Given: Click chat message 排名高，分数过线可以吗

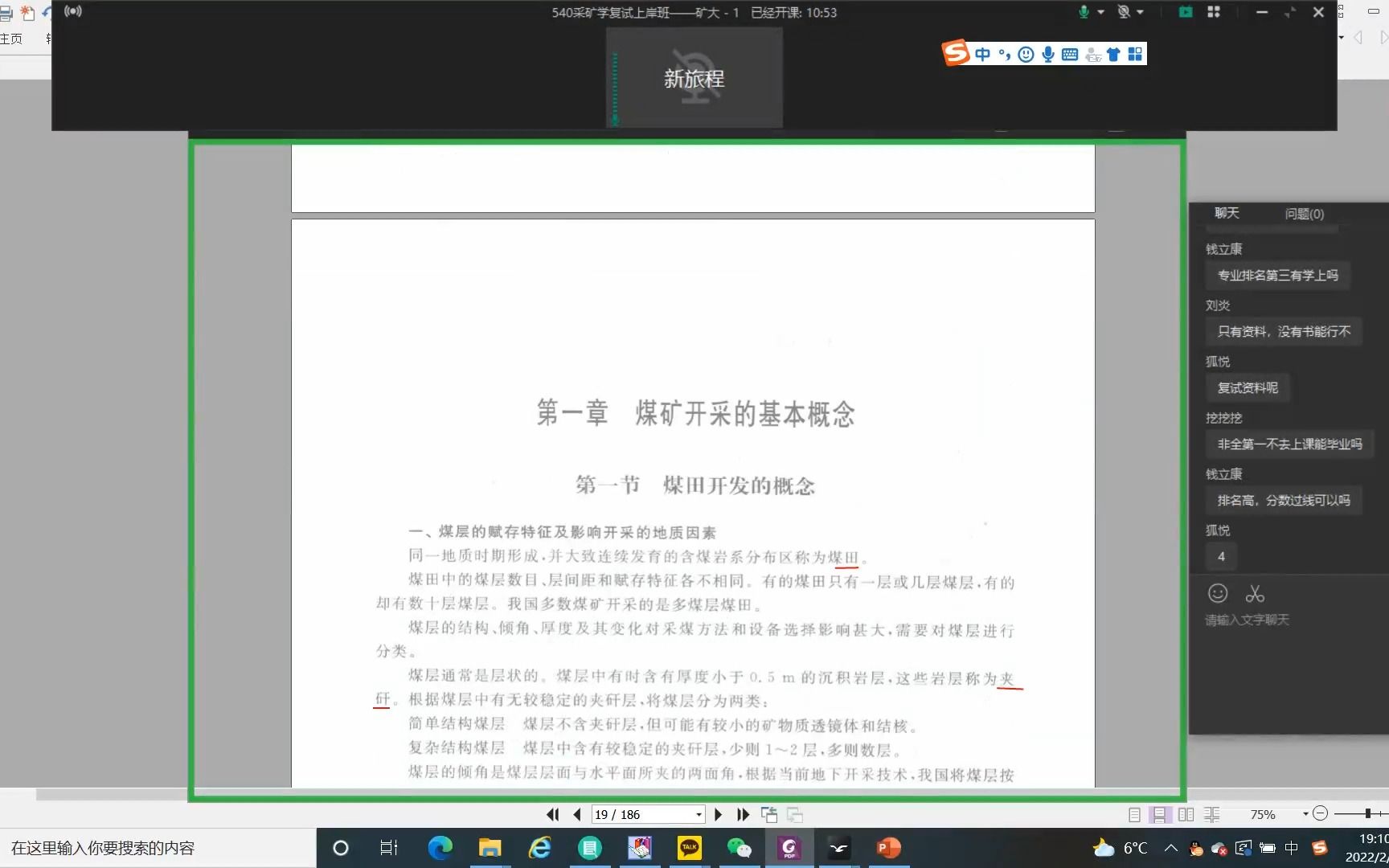Looking at the screenshot, I should [x=1284, y=500].
